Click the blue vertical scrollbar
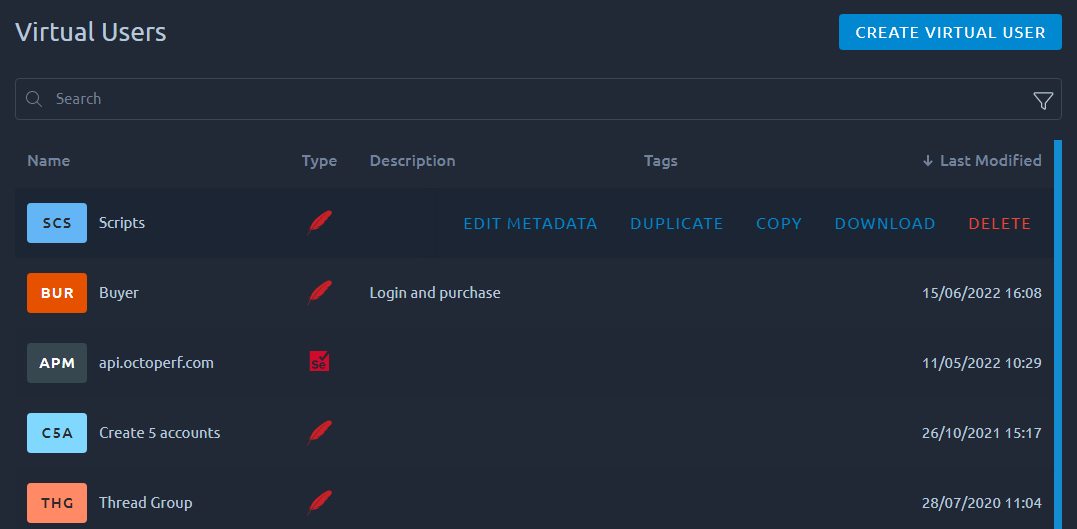 1058,335
